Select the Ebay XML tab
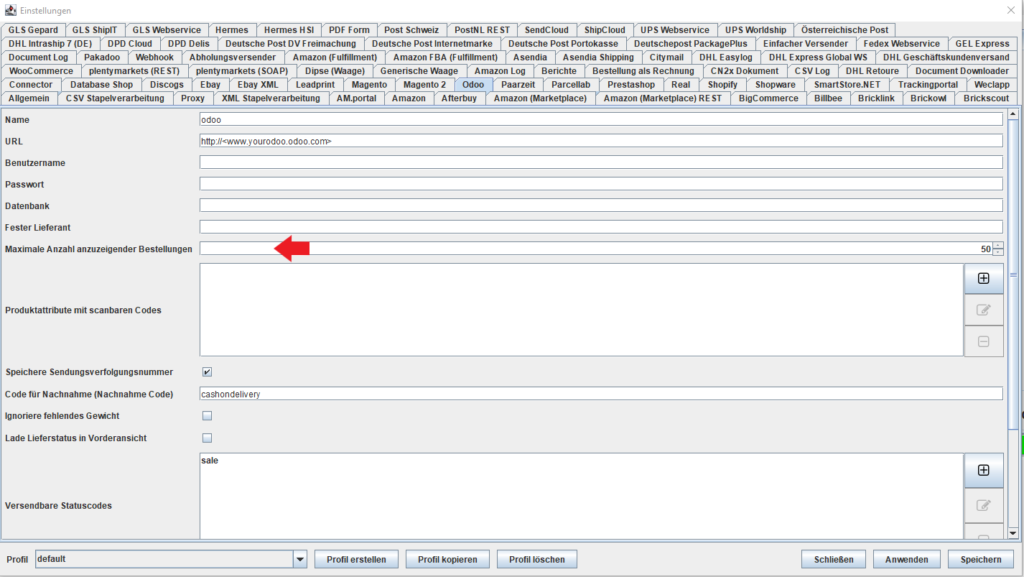This screenshot has height=577, width=1024. coord(257,85)
